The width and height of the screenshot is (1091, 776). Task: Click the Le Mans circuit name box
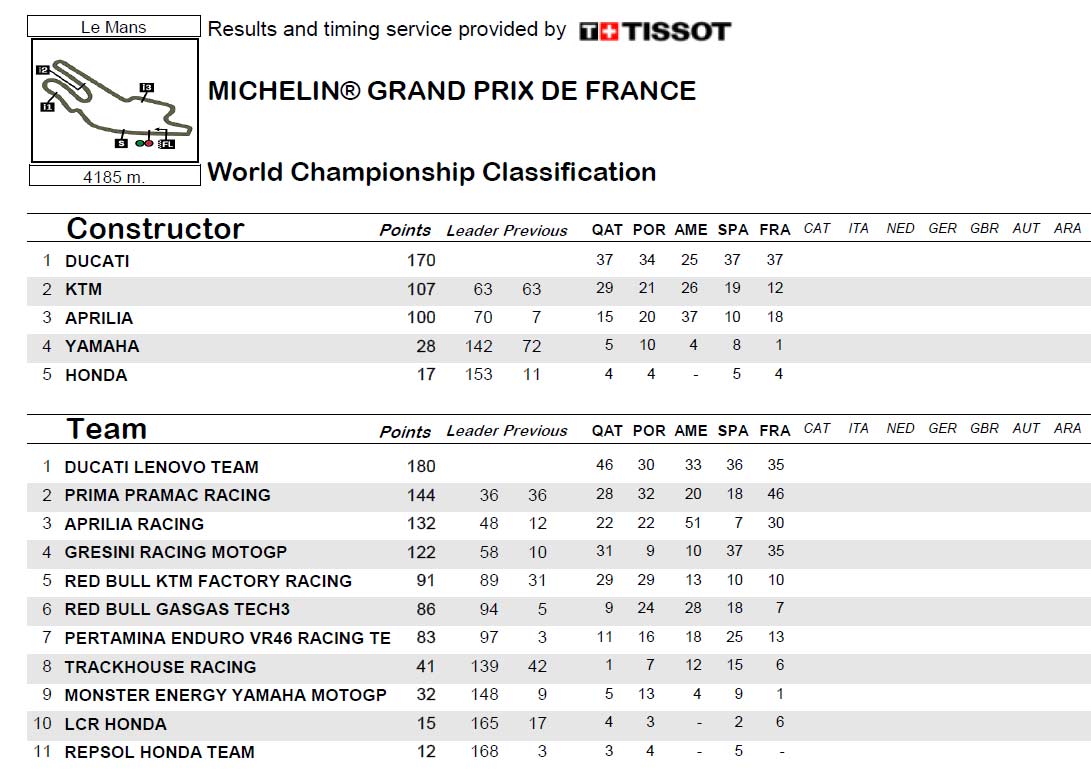tap(114, 26)
